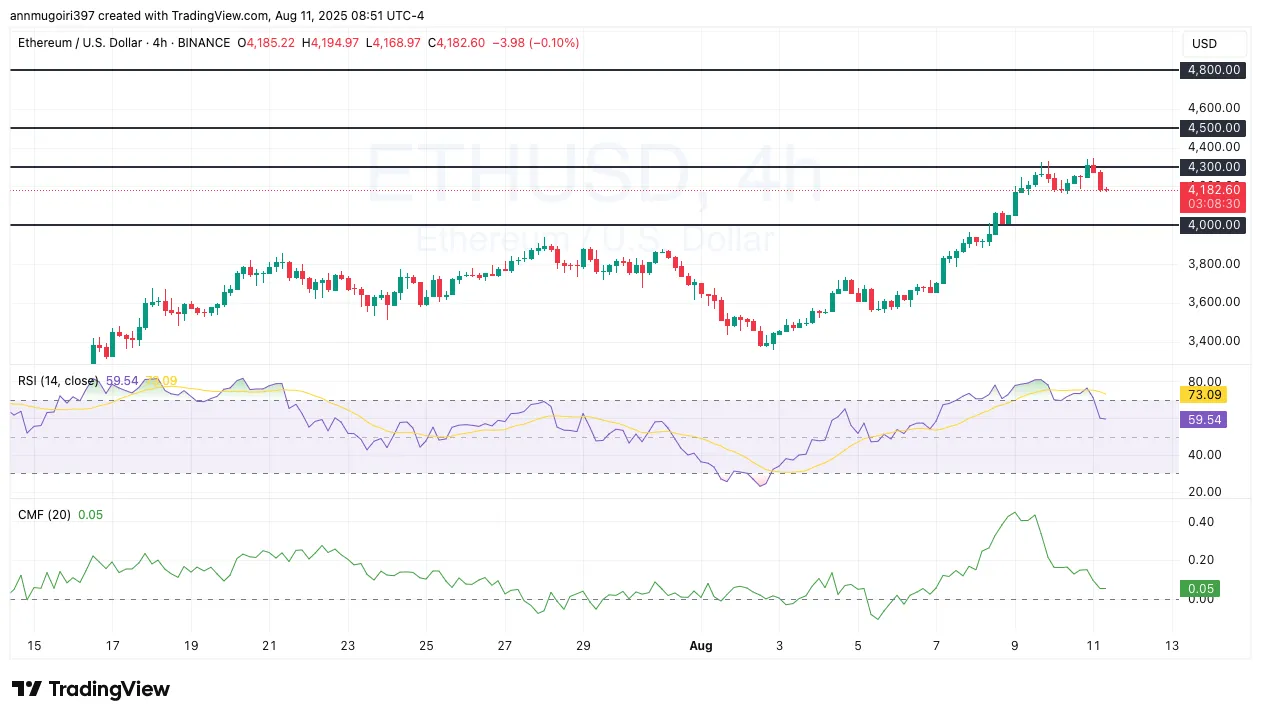The width and height of the screenshot is (1261, 719).
Task: Click the closing price C4,182.60 in legend
Action: 456,43
